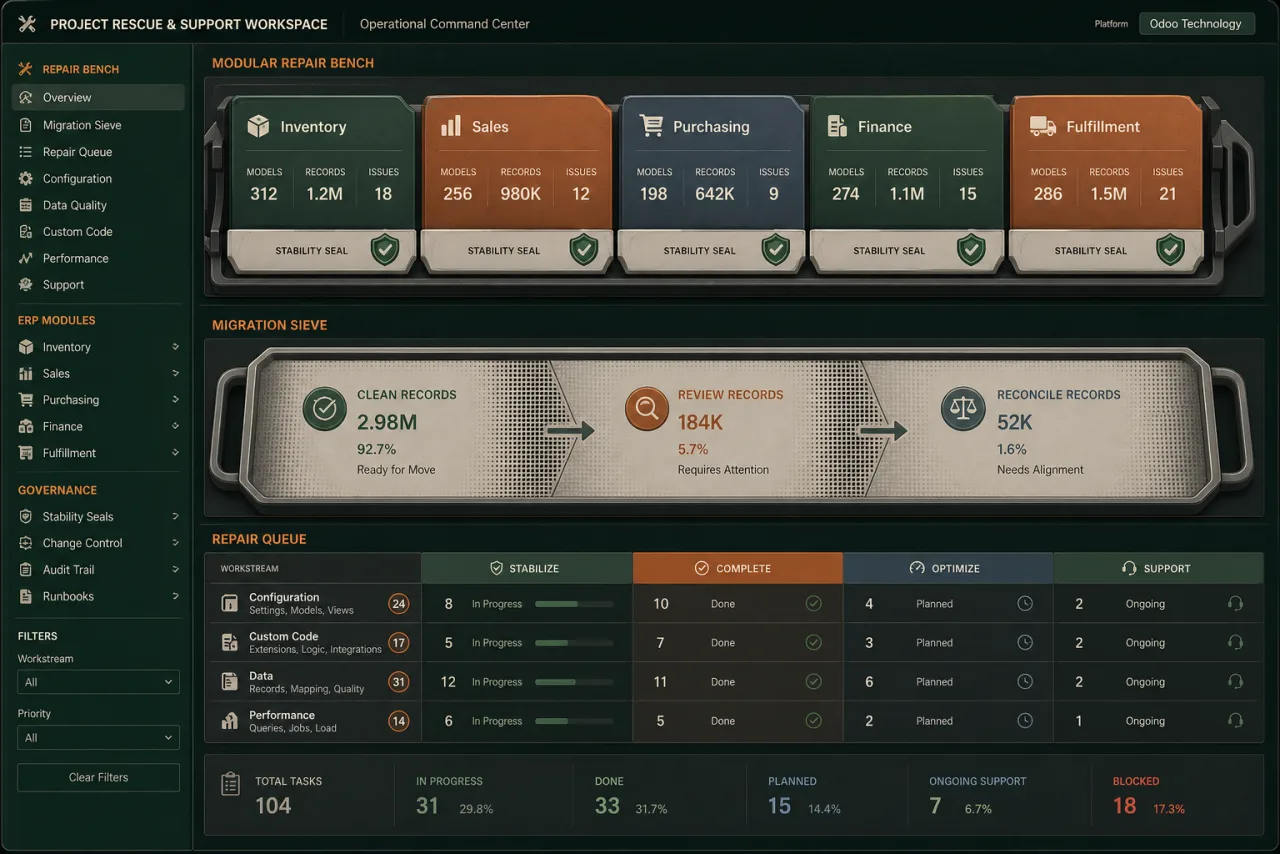Image resolution: width=1280 pixels, height=854 pixels.
Task: Click the Finance document icon on bench card
Action: tap(837, 126)
